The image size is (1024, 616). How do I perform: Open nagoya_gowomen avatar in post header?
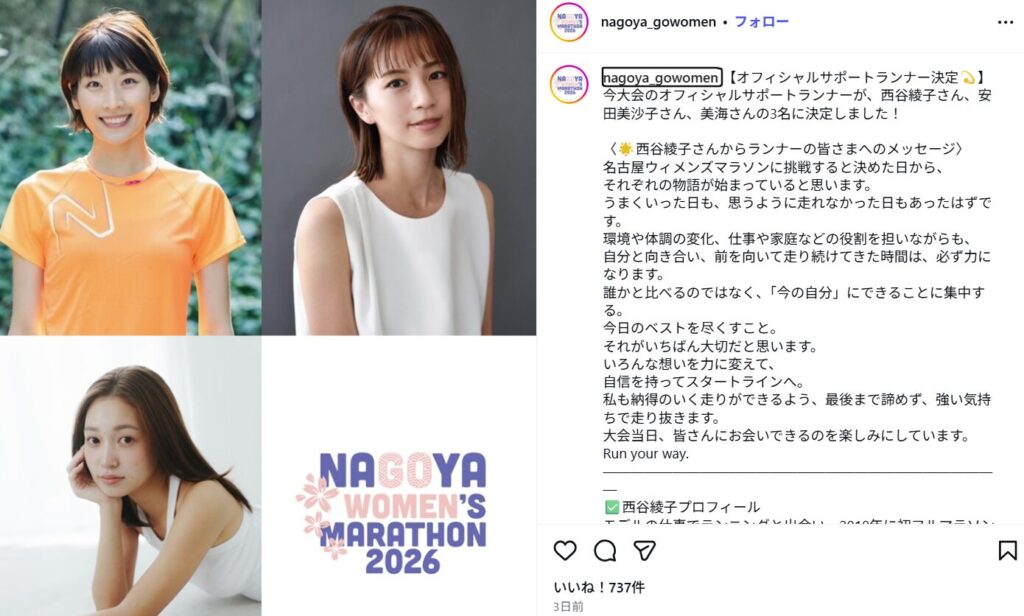point(569,22)
